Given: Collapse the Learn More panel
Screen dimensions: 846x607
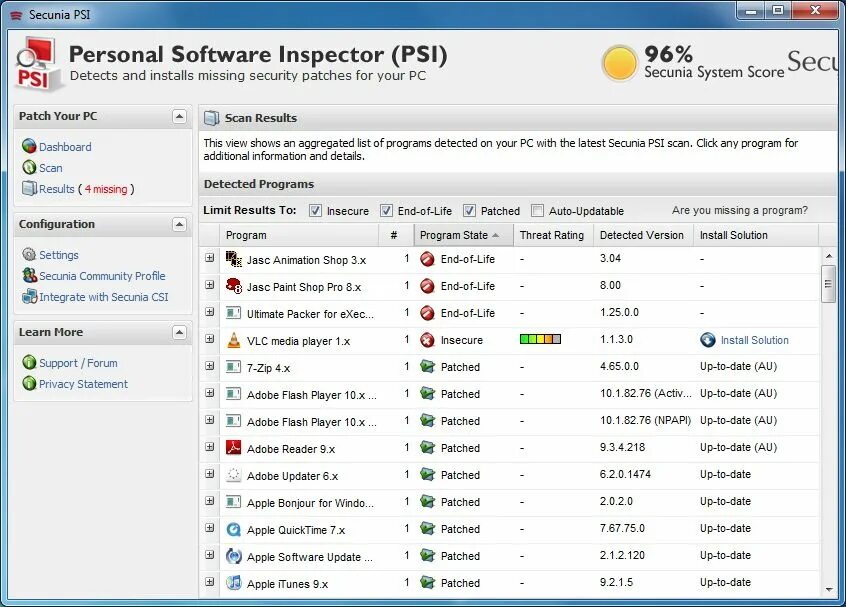Looking at the screenshot, I should (180, 332).
